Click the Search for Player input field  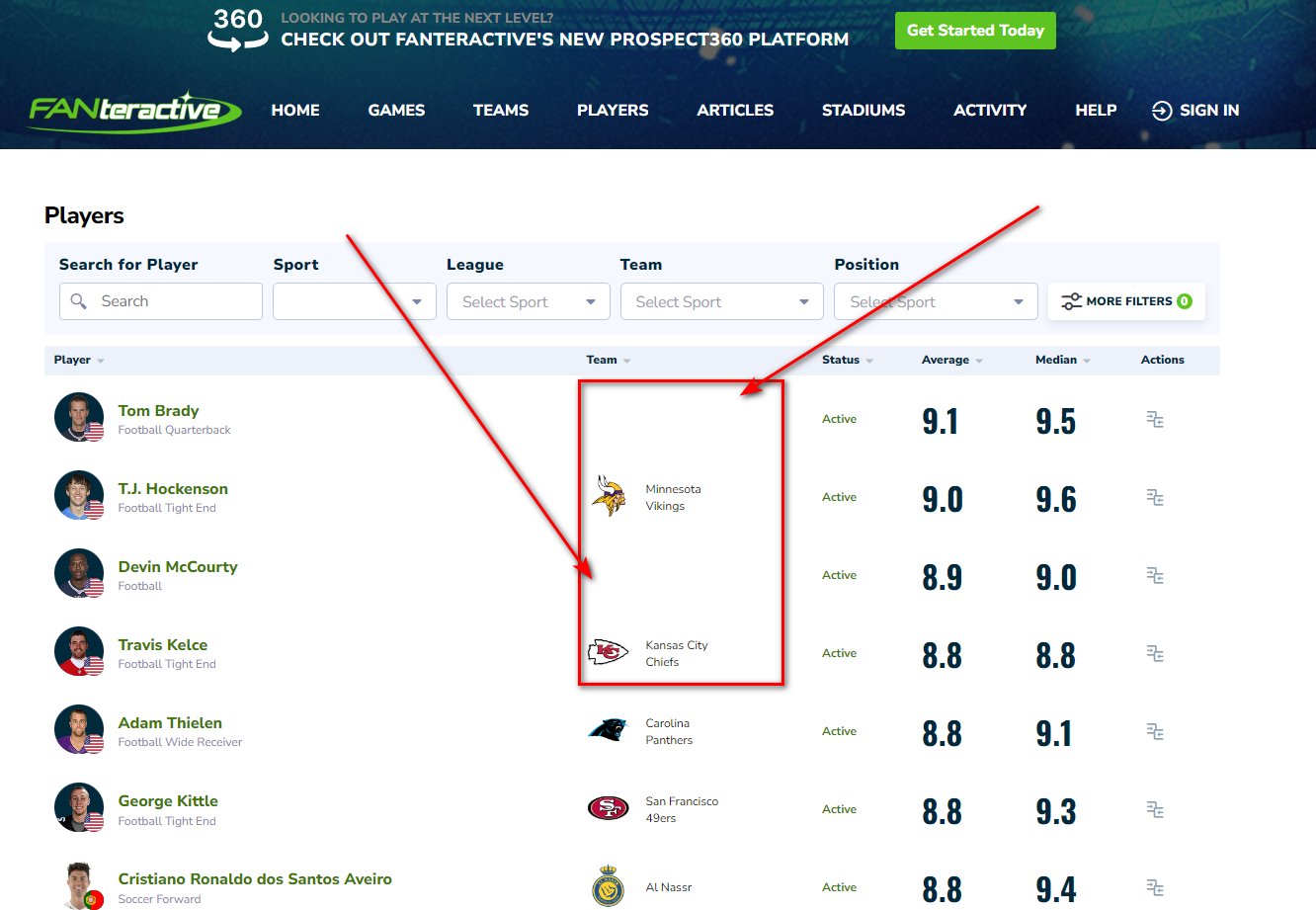pos(161,301)
